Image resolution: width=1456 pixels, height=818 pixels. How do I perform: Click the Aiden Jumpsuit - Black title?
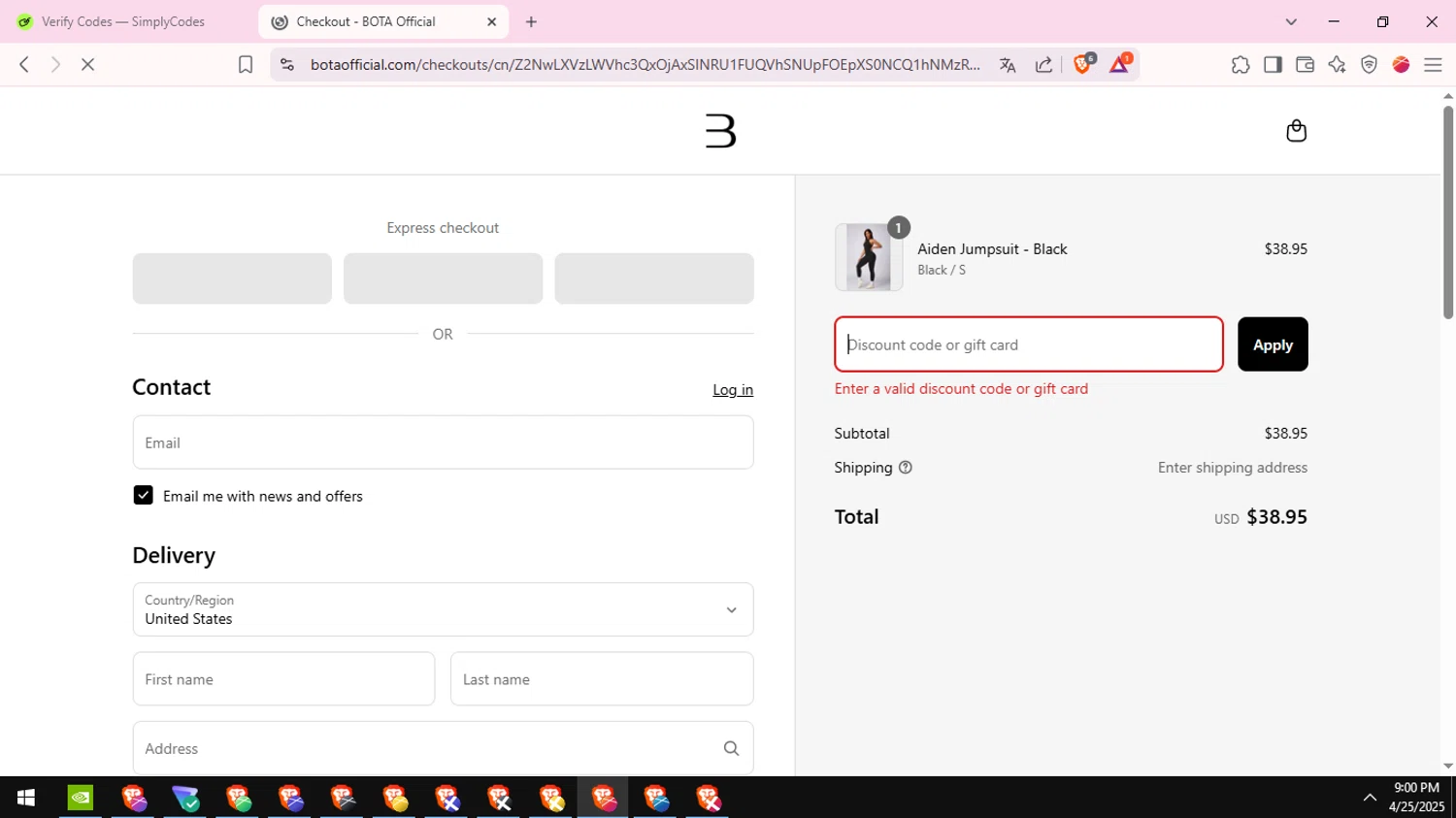pos(992,249)
